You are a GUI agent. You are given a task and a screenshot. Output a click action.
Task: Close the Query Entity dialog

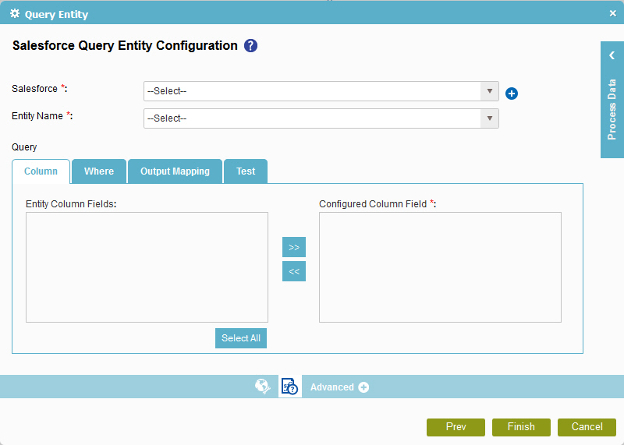(612, 13)
